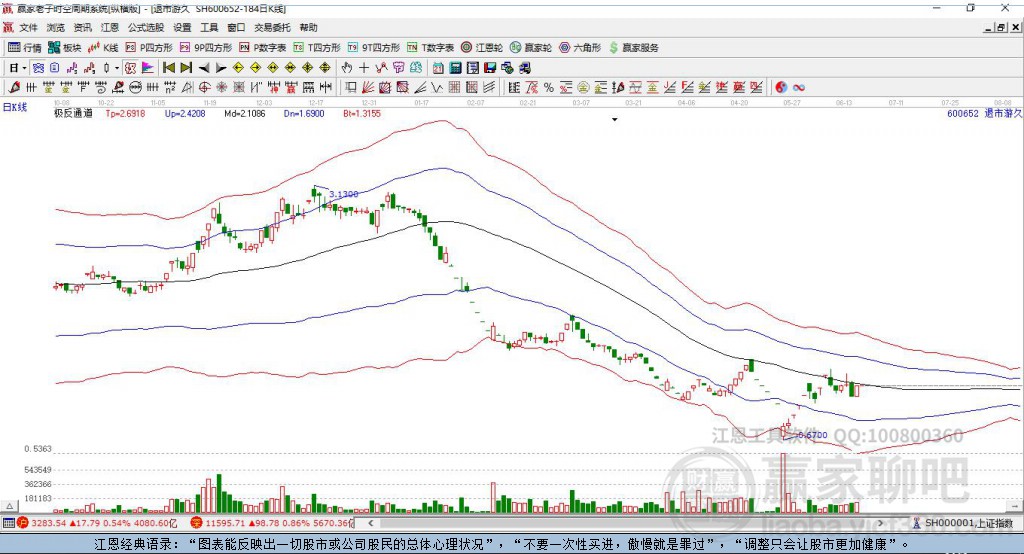
Task: Step chart right with black arrow
Action: tap(221, 68)
